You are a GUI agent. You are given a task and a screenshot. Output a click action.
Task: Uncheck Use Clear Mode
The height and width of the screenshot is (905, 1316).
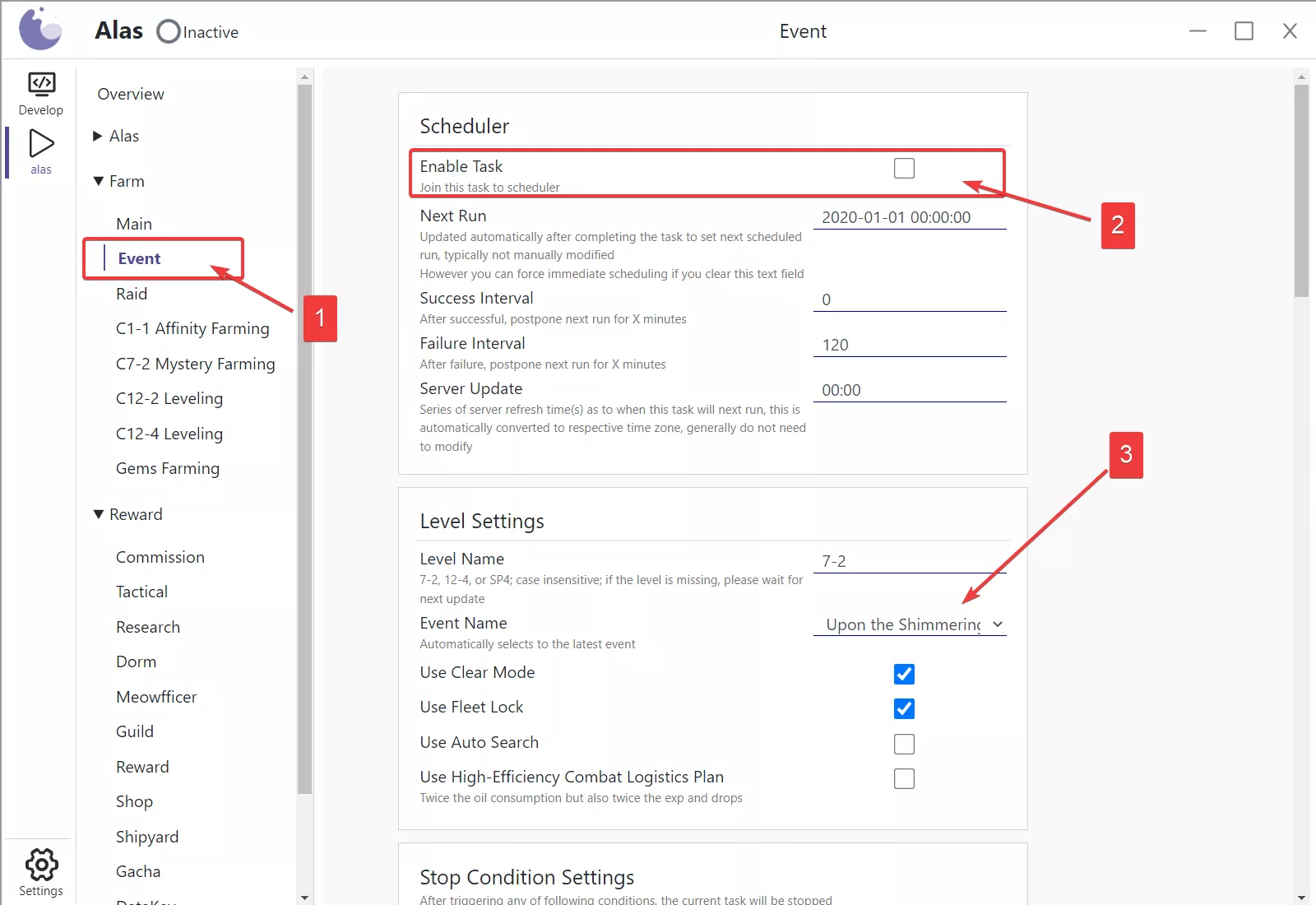click(904, 674)
